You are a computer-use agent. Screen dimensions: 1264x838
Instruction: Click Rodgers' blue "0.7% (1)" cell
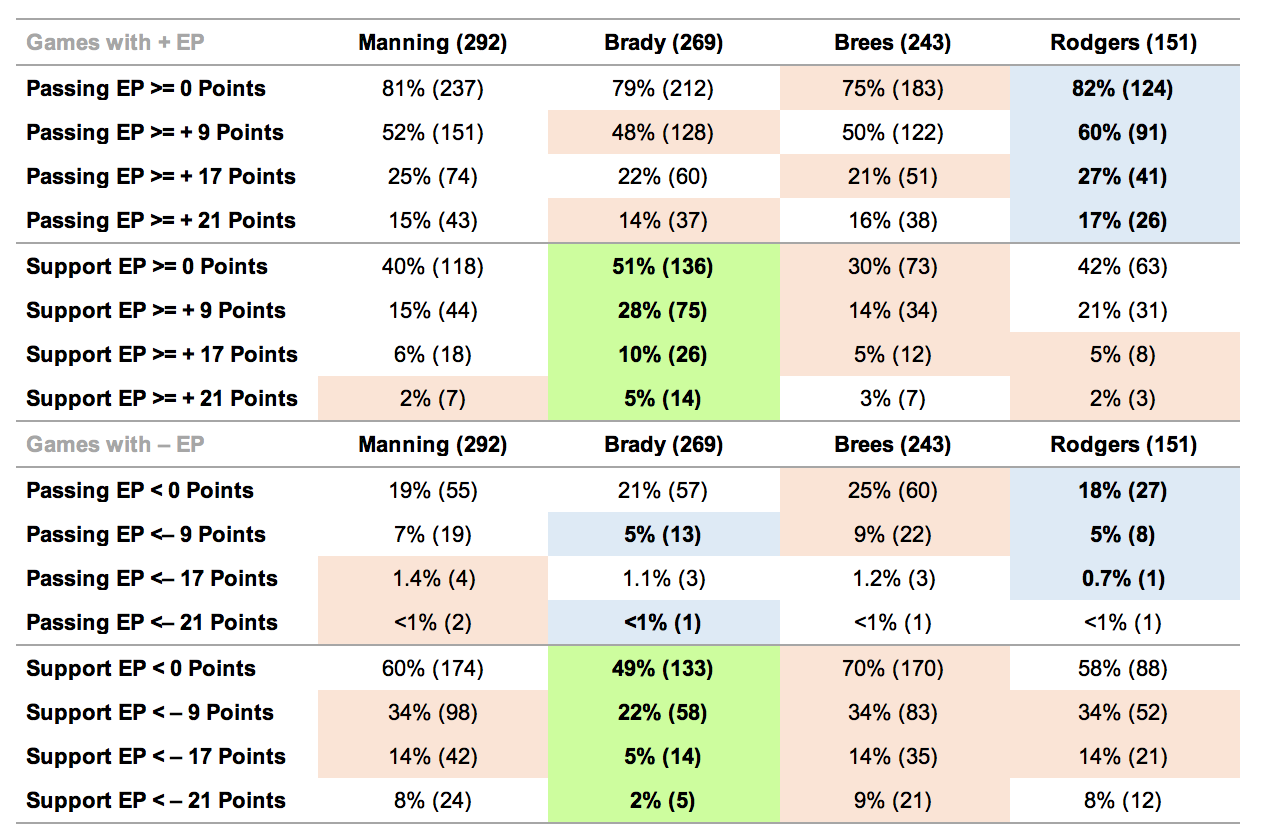(x=1124, y=579)
